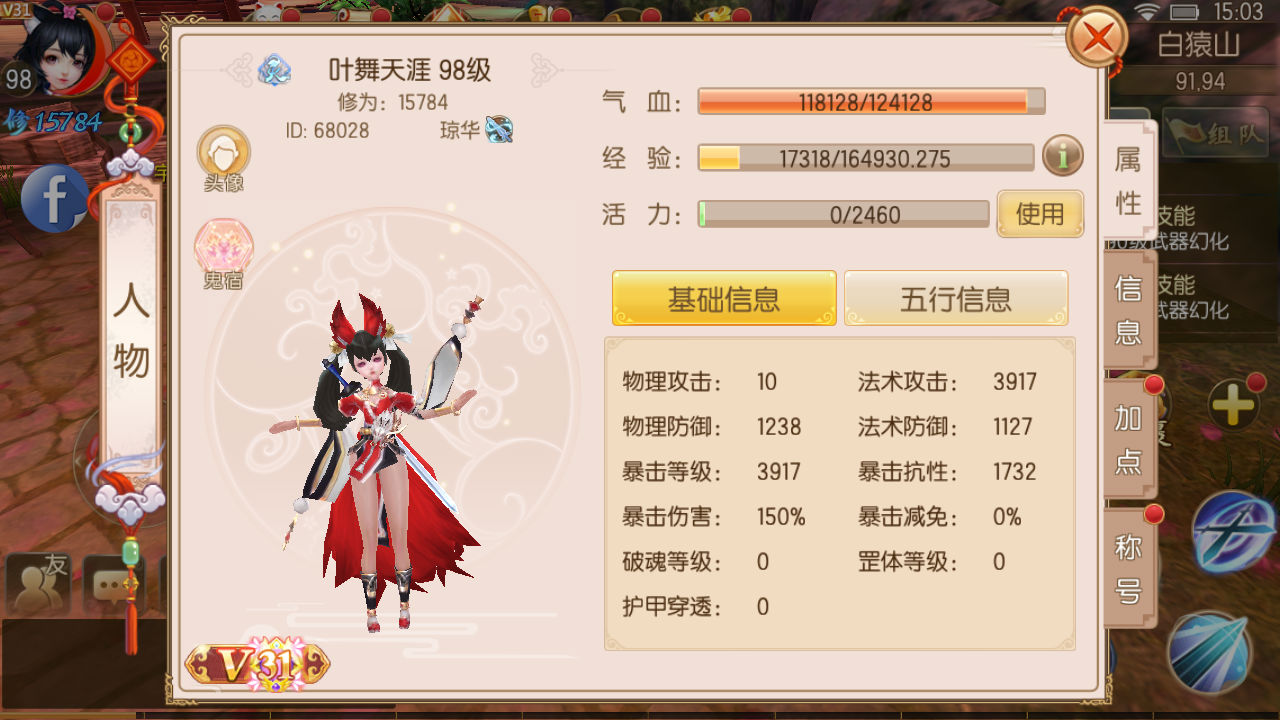Click the 气血 health bar

(871, 101)
